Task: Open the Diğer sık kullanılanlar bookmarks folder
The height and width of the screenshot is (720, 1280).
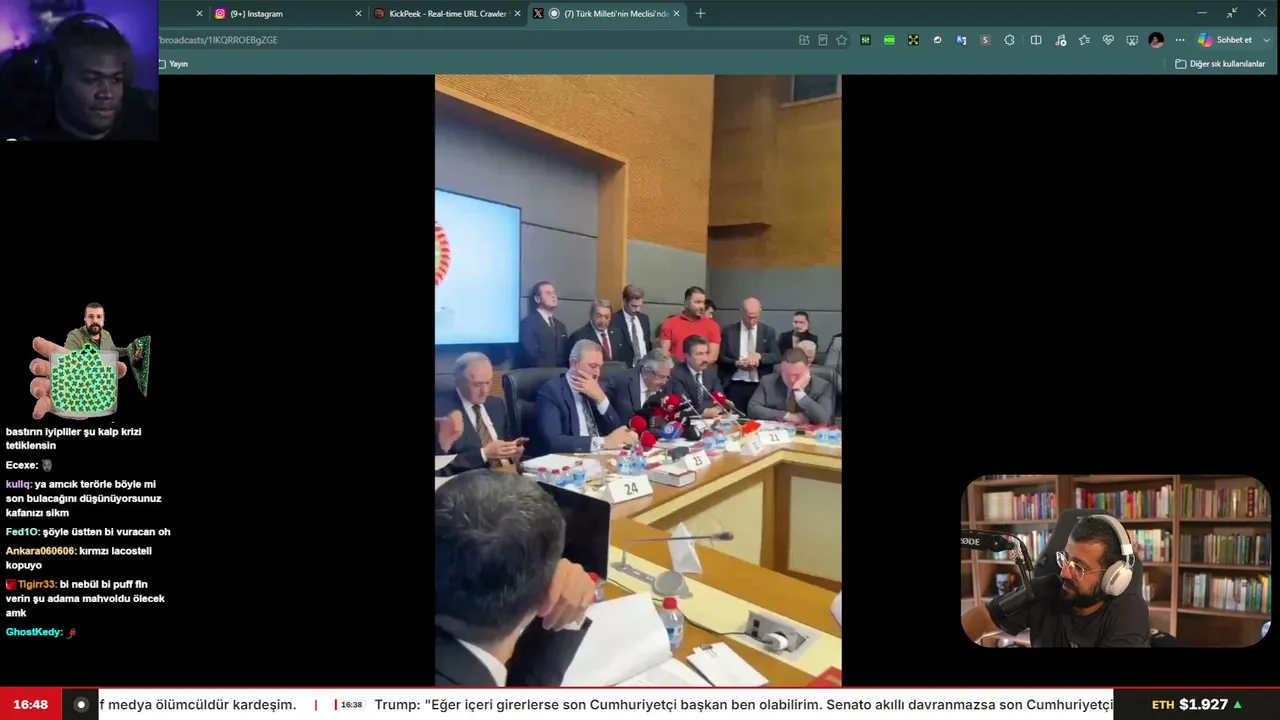Action: [x=1220, y=64]
